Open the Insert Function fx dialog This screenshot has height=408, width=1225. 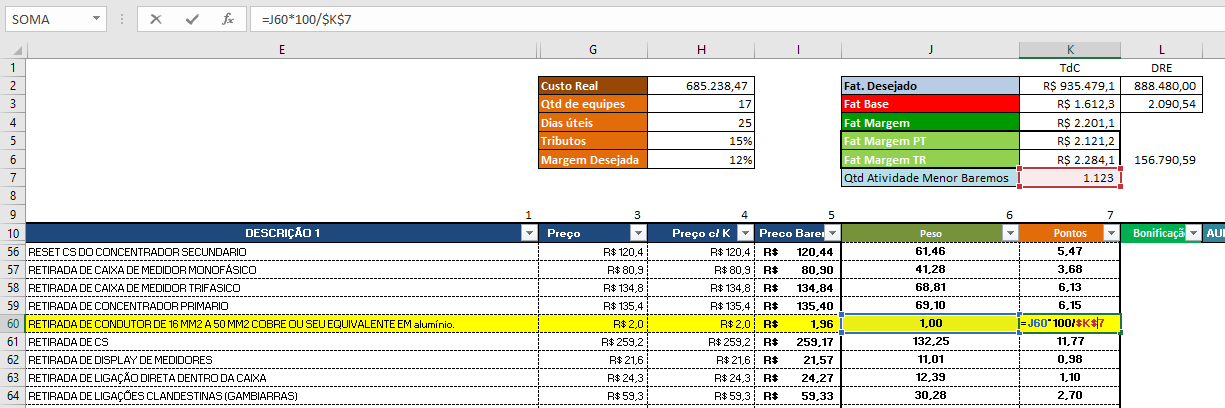click(x=227, y=19)
